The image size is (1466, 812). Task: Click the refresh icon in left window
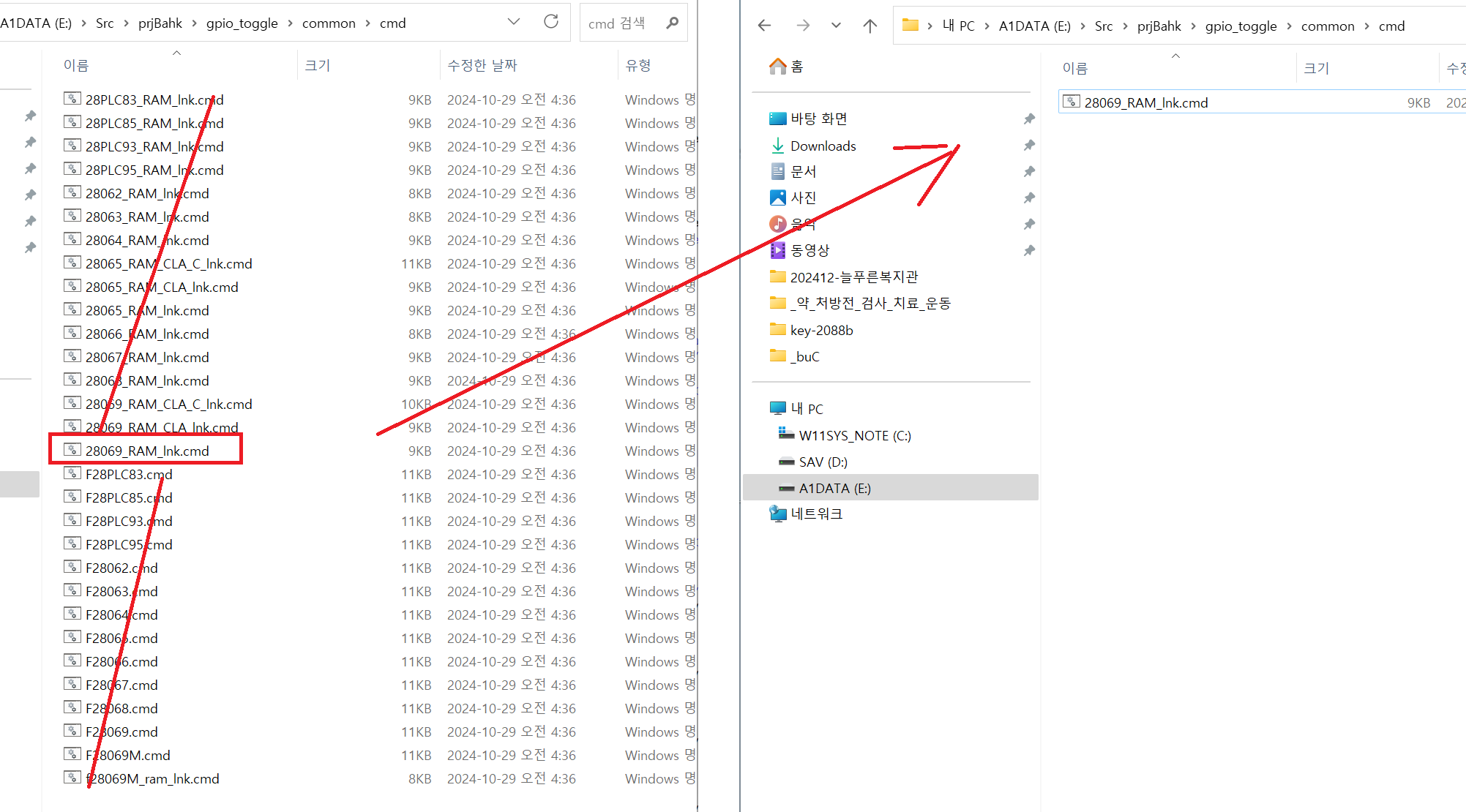(551, 22)
